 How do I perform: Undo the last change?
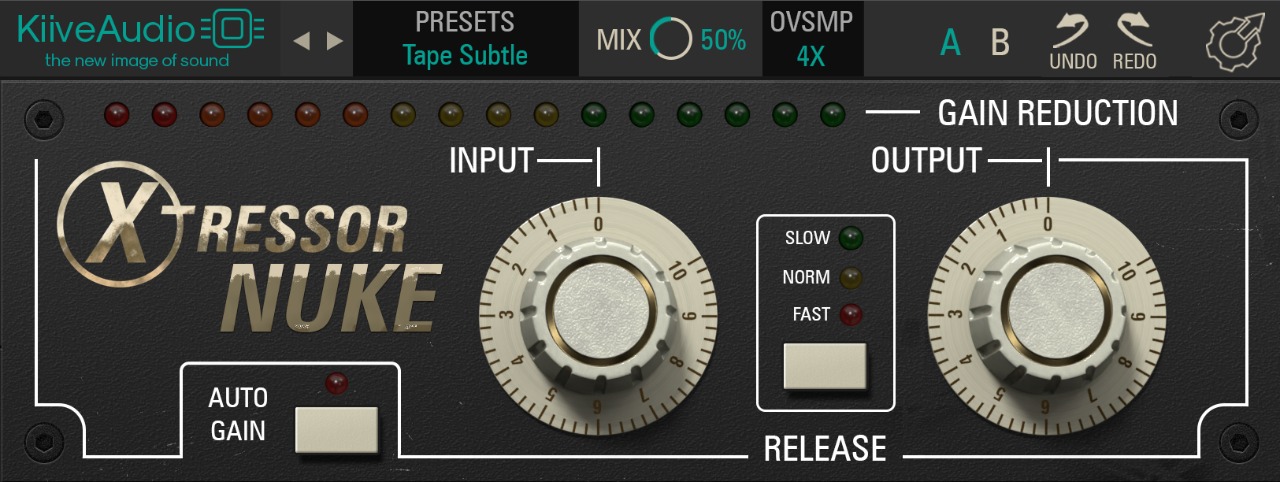[1073, 42]
